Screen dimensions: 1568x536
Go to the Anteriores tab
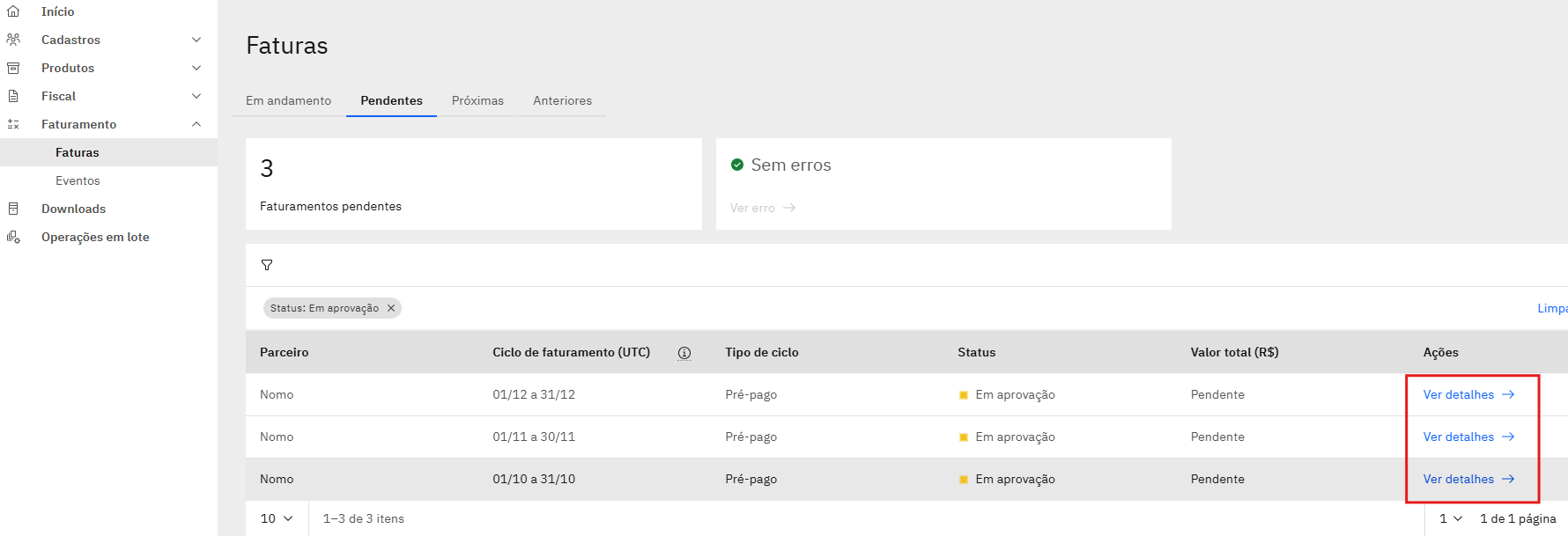point(562,100)
